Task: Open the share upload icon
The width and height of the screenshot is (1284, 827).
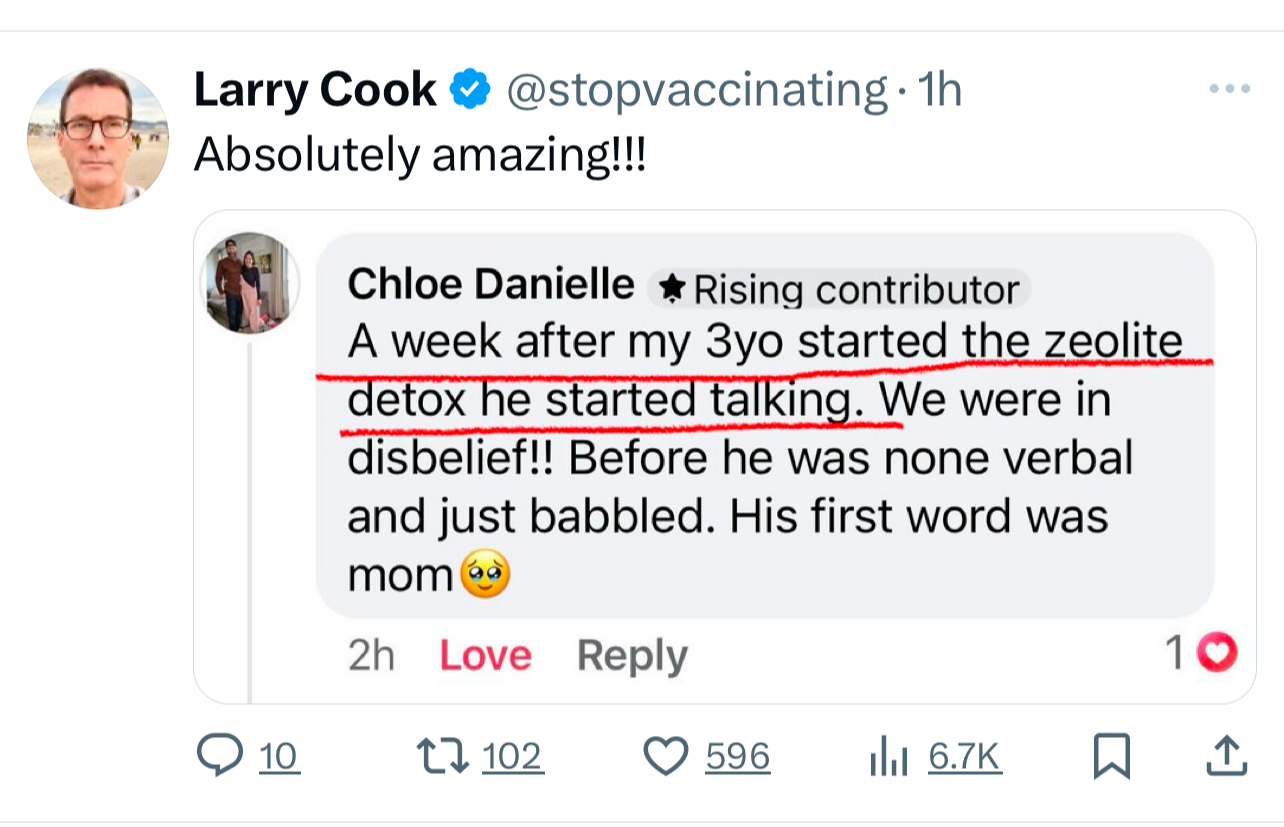Action: tap(1226, 757)
